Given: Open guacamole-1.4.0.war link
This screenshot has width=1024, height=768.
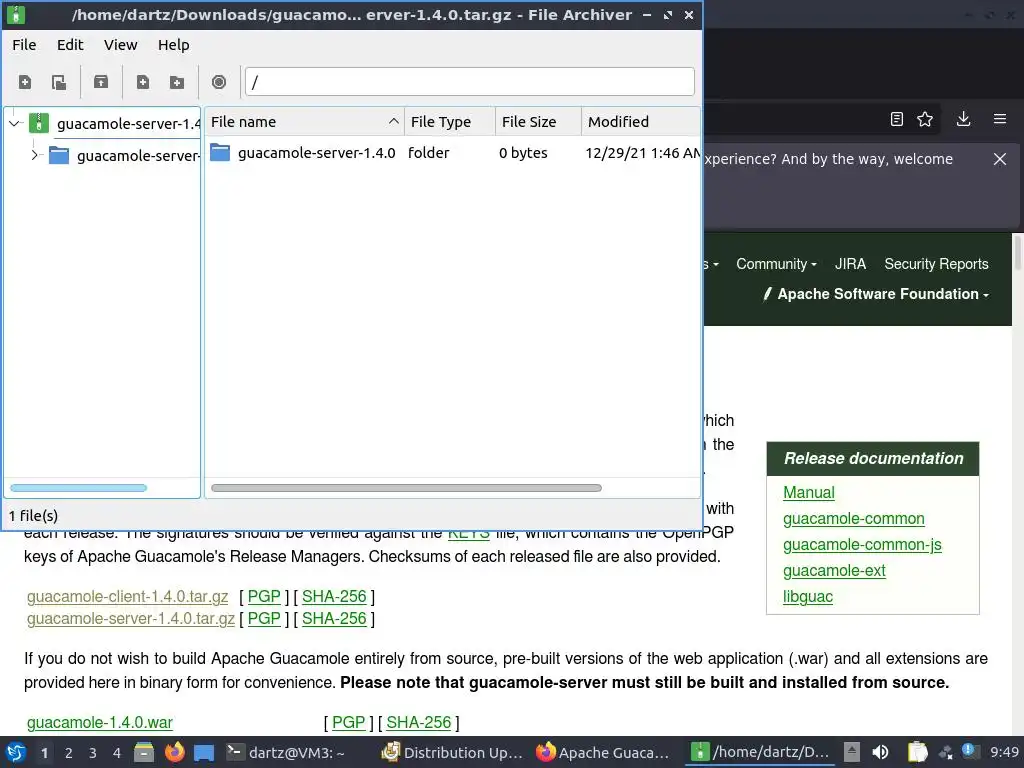Looking at the screenshot, I should click(x=100, y=722).
